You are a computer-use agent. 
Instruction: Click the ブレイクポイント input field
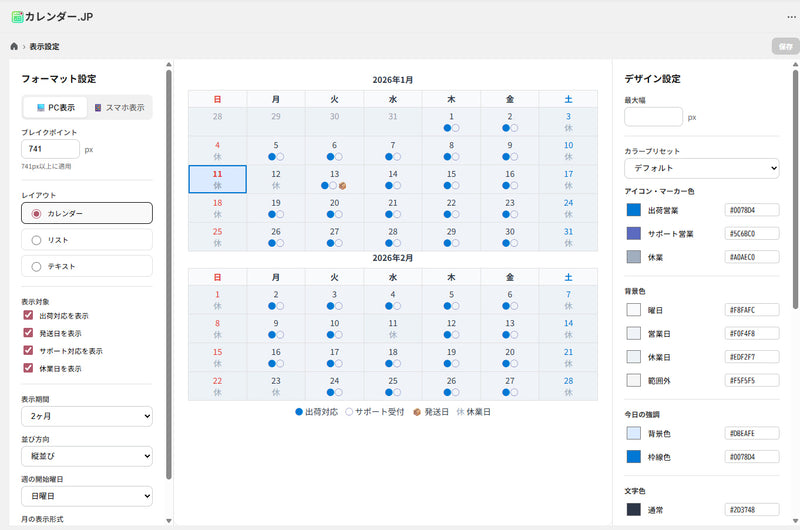tap(50, 149)
